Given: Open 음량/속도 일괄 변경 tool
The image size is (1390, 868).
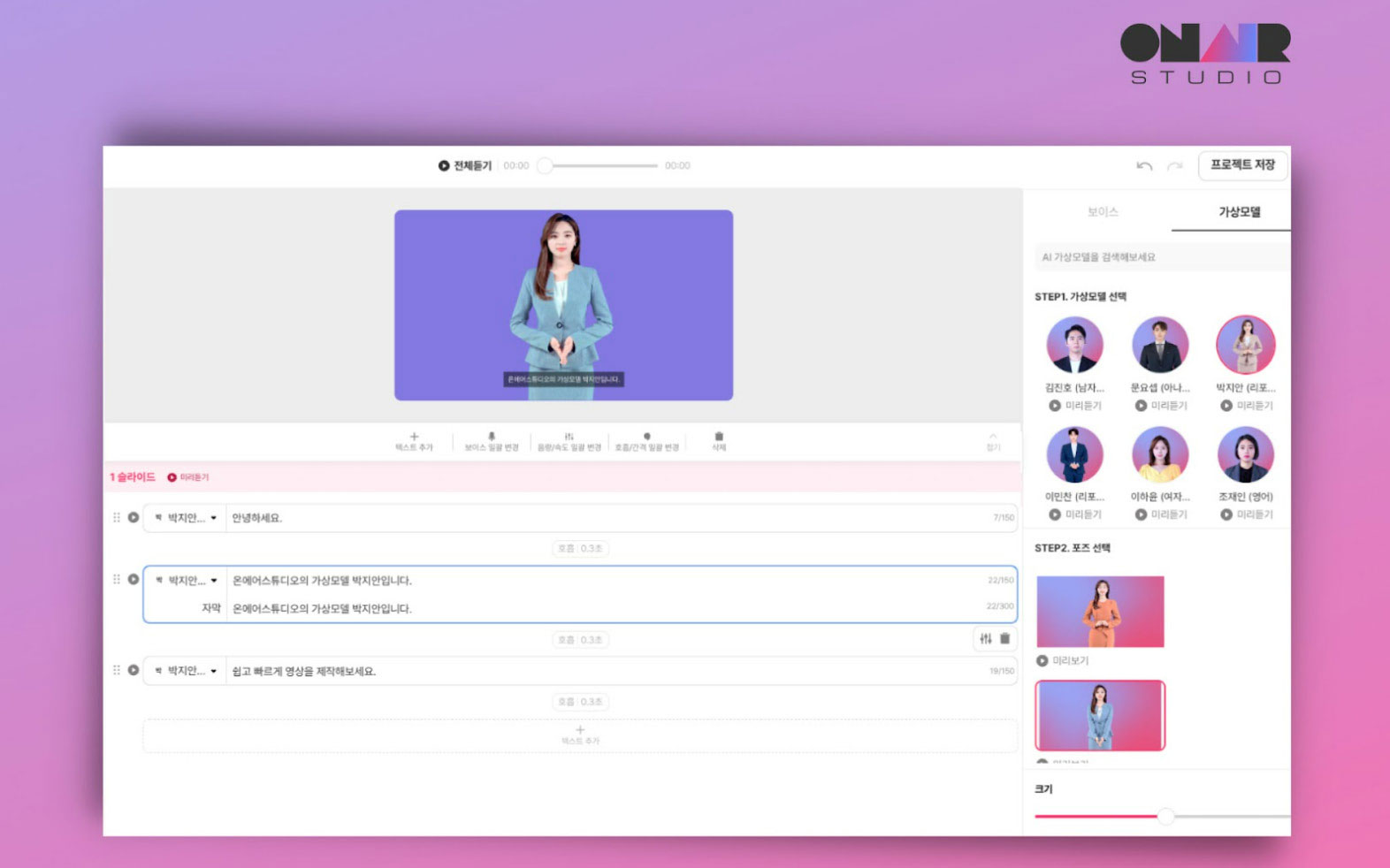Looking at the screenshot, I should coord(569,441).
